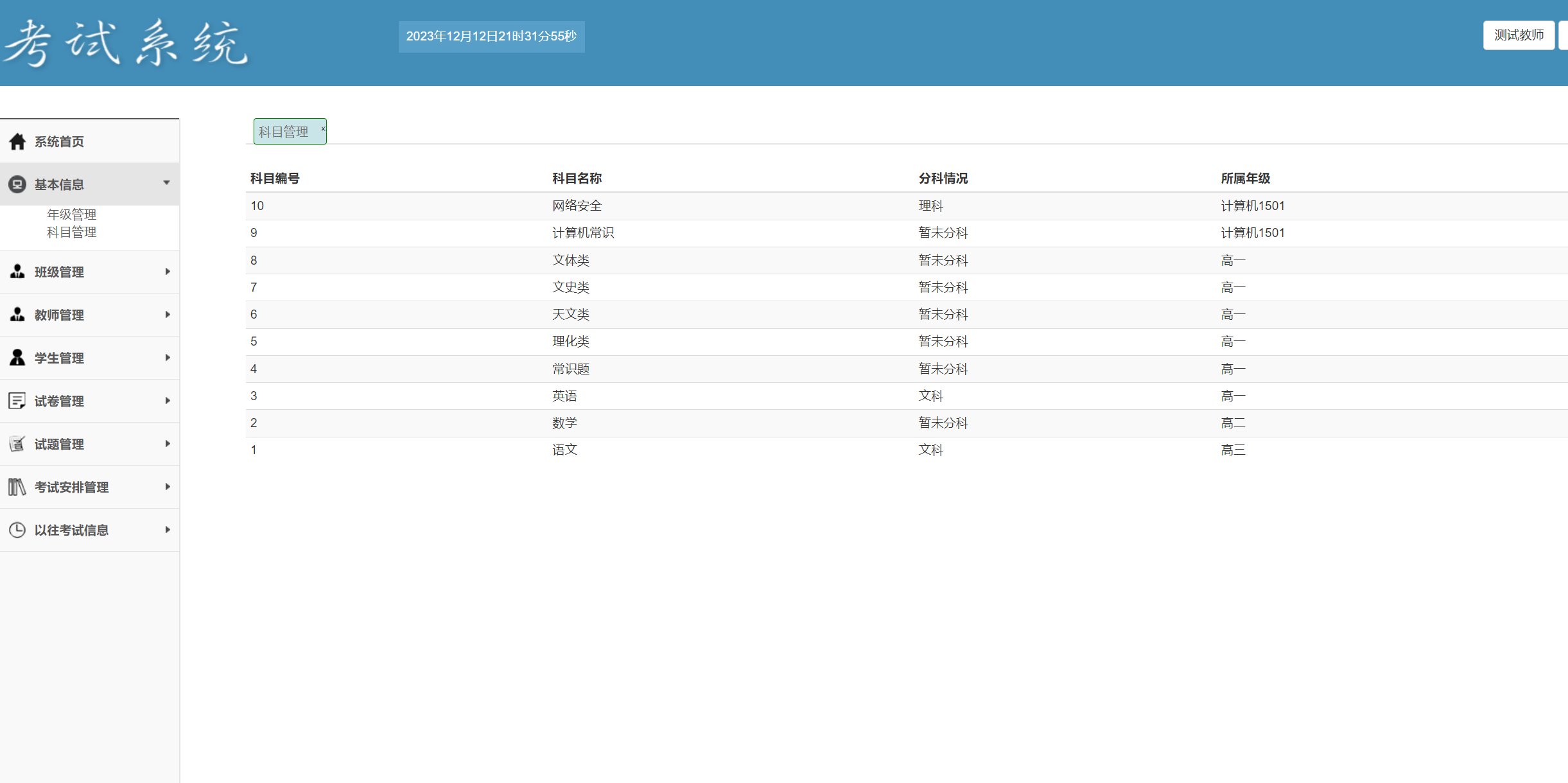Select the 语文 subject cell
The height and width of the screenshot is (783, 1568).
point(564,450)
